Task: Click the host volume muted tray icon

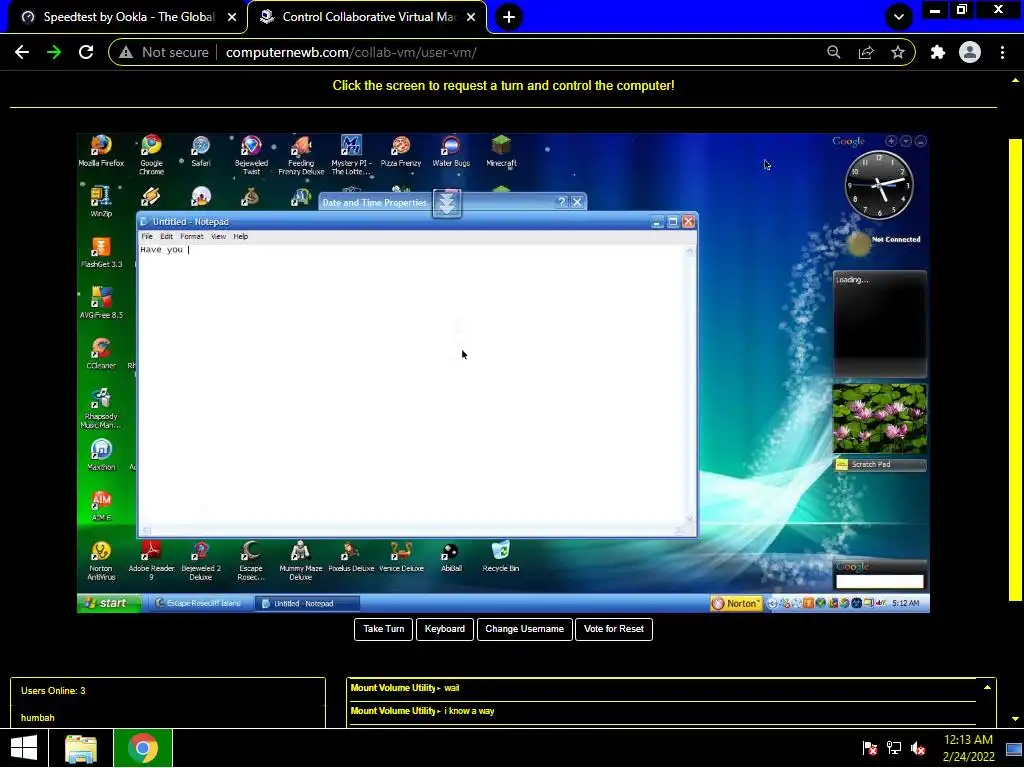Action: (x=918, y=748)
